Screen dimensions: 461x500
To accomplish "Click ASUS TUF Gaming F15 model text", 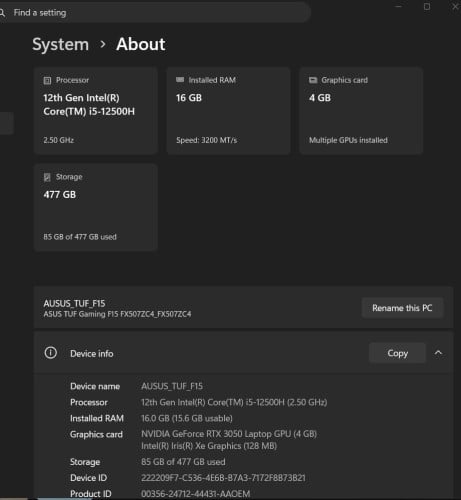I will (x=117, y=314).
